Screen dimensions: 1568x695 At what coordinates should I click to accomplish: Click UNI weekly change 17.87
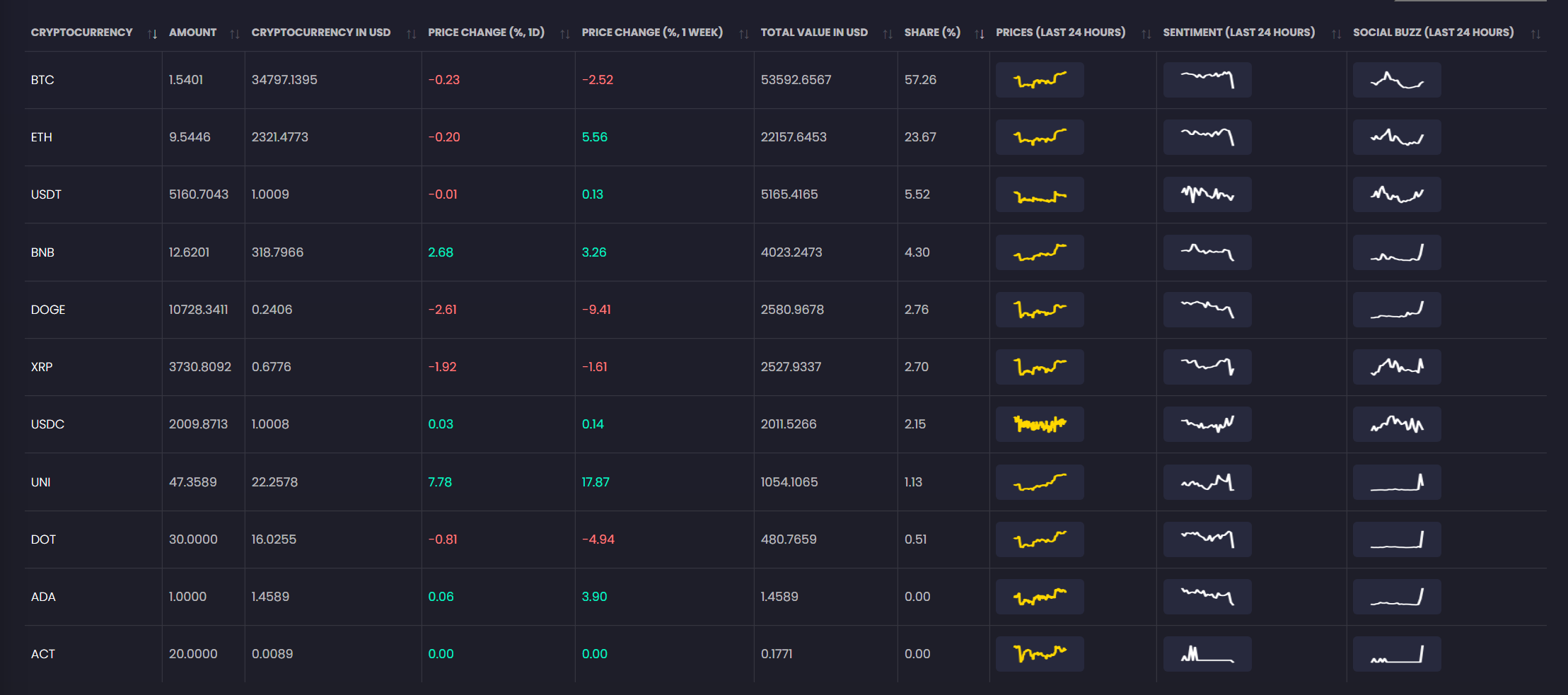[x=596, y=482]
